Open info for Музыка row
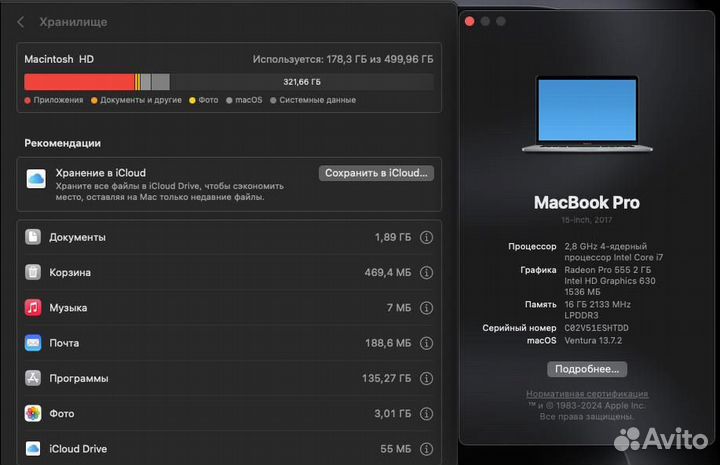 [426, 308]
